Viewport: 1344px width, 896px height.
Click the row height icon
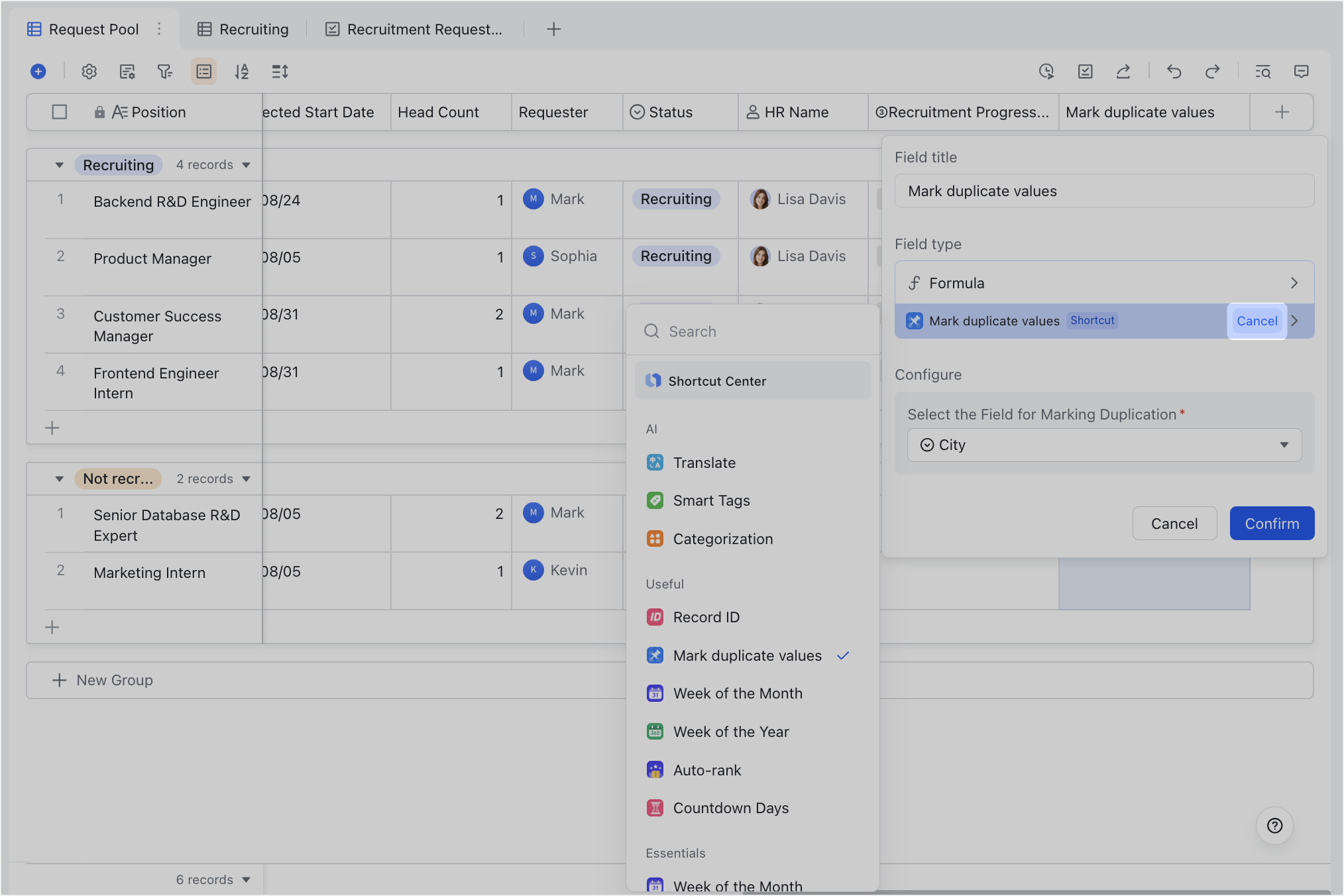(x=280, y=72)
